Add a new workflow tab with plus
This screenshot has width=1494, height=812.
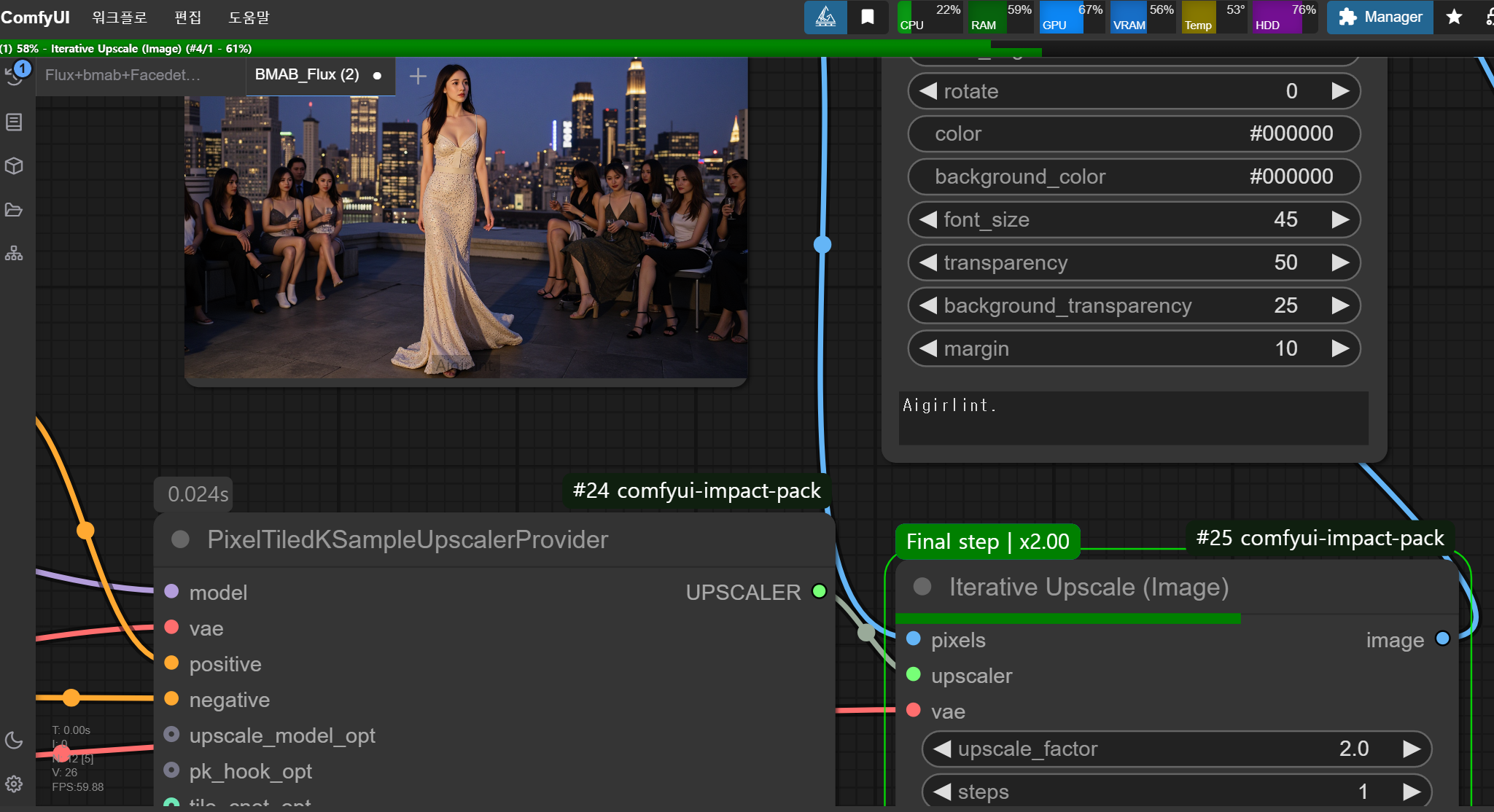pyautogui.click(x=418, y=76)
